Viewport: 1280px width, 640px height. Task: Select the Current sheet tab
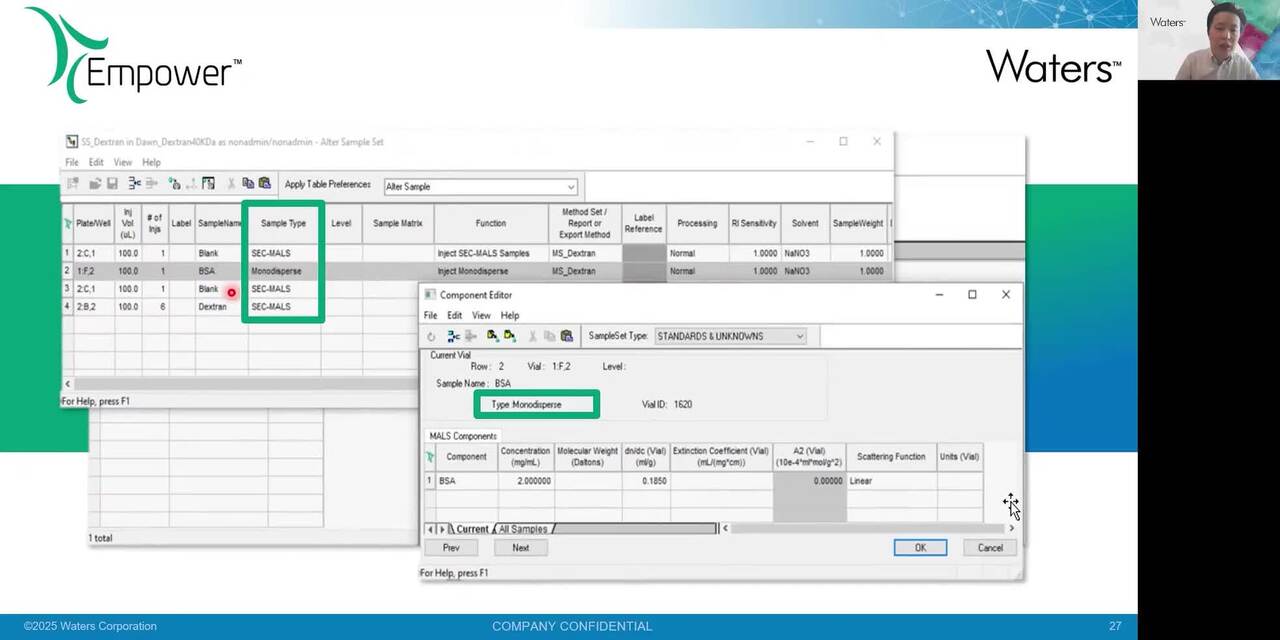[472, 529]
